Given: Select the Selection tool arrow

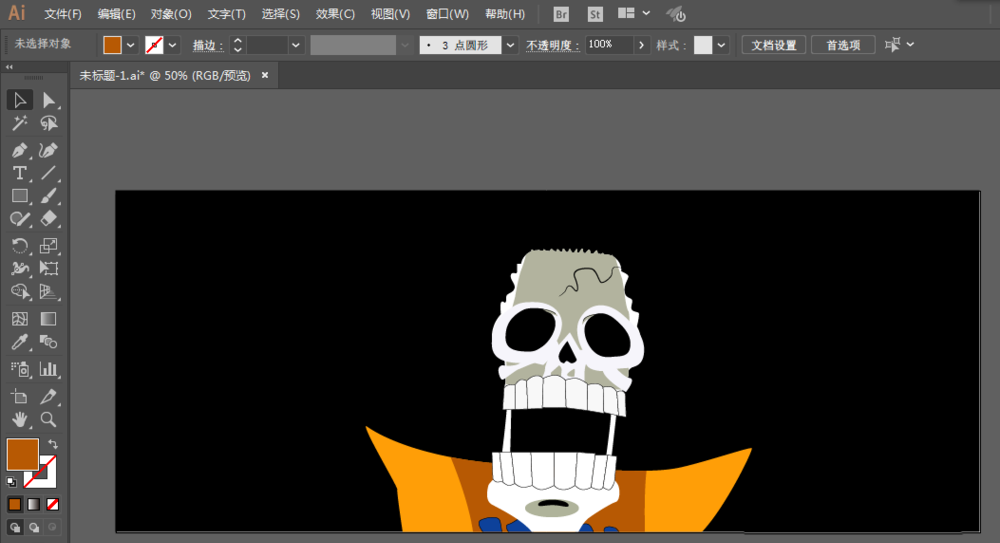Looking at the screenshot, I should coord(20,100).
